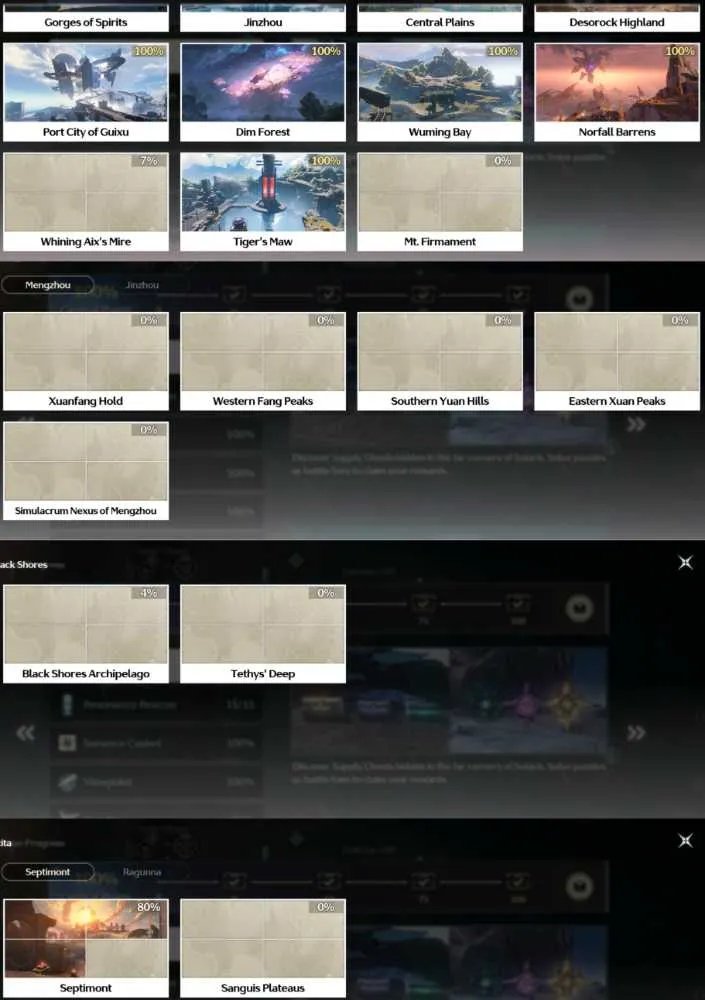Open the Norfall Barrens area card
This screenshot has width=705, height=1000.
pos(617,92)
